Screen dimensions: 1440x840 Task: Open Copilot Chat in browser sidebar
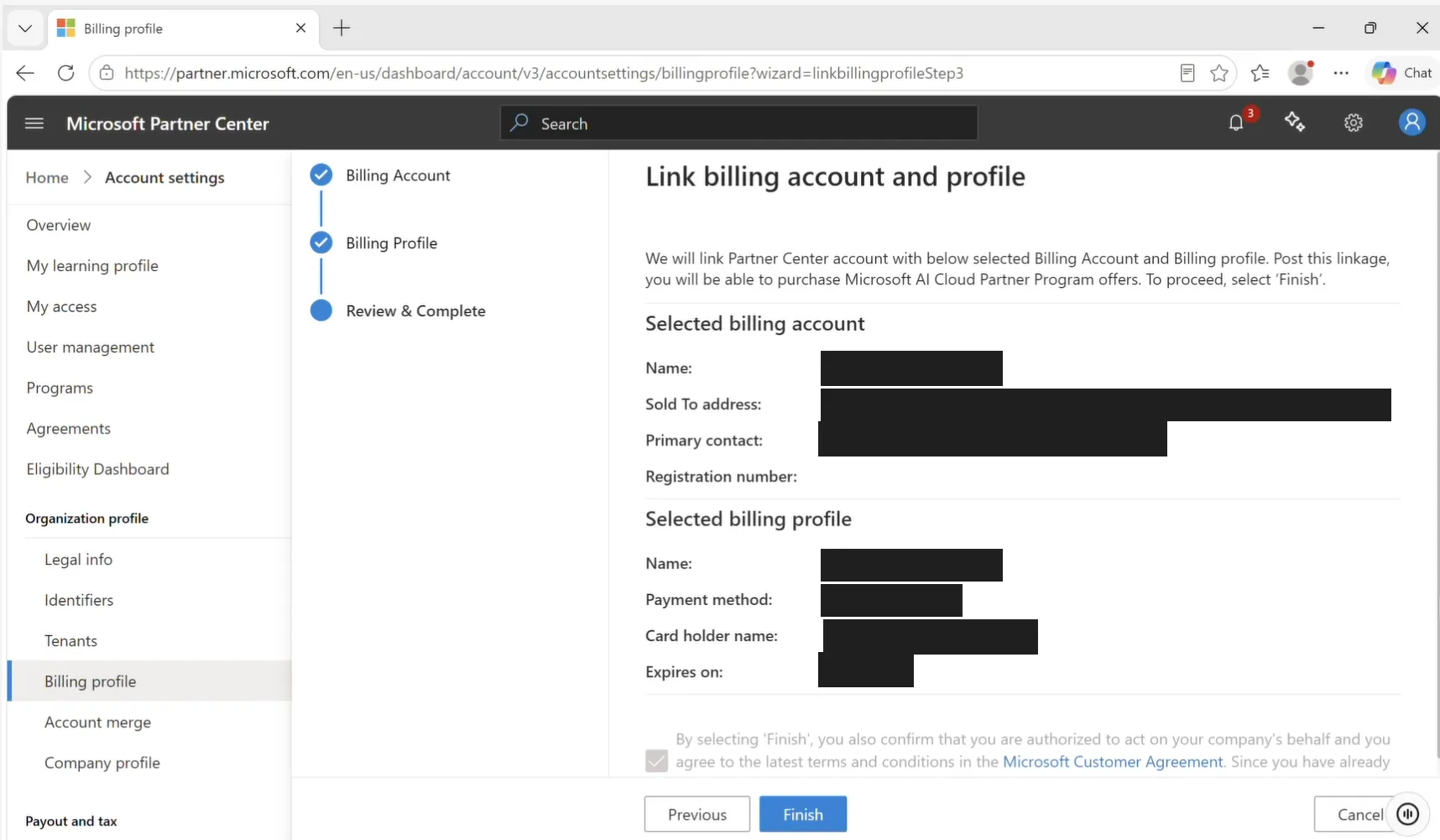coord(1402,73)
